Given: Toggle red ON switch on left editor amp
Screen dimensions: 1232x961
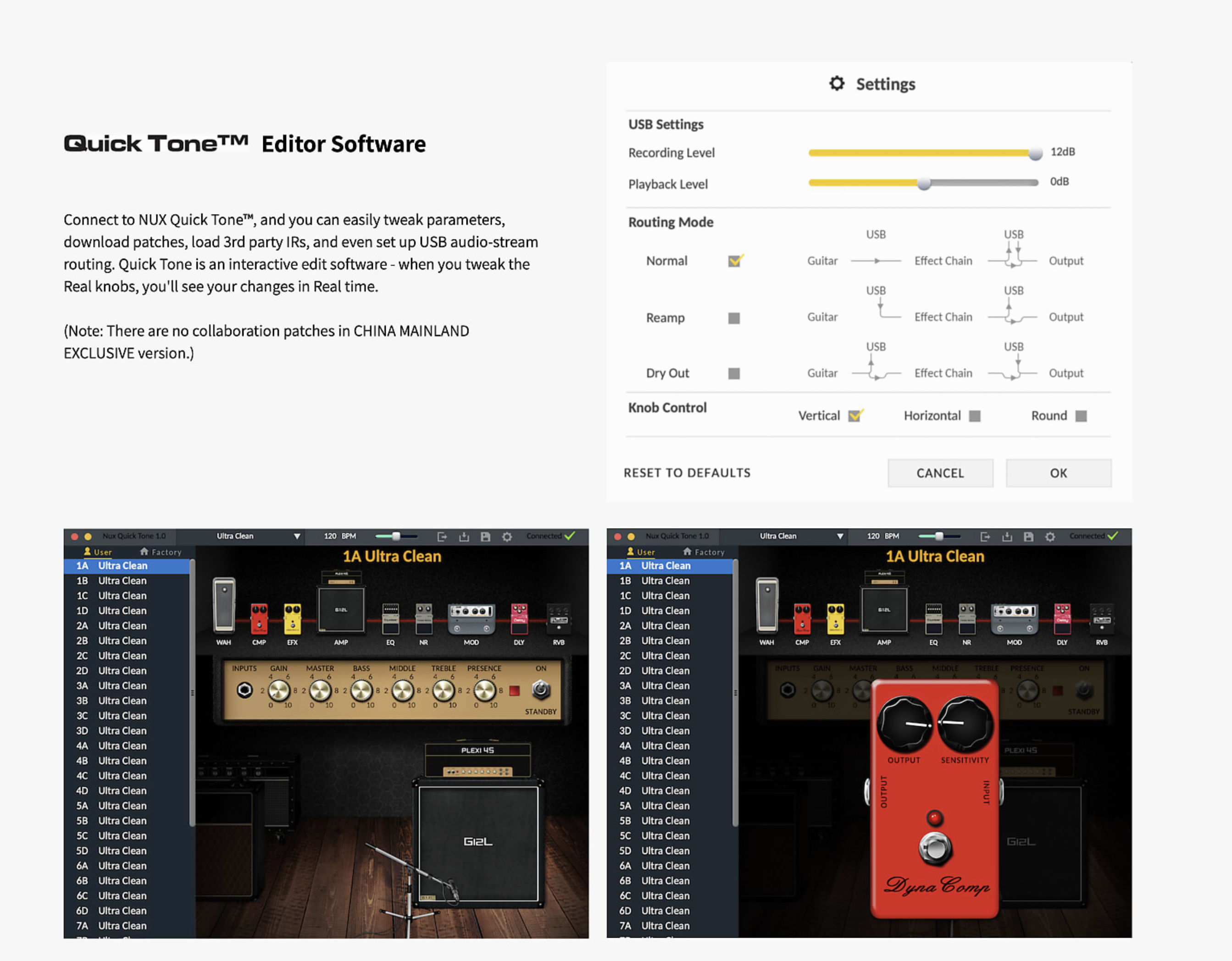Looking at the screenshot, I should [514, 691].
